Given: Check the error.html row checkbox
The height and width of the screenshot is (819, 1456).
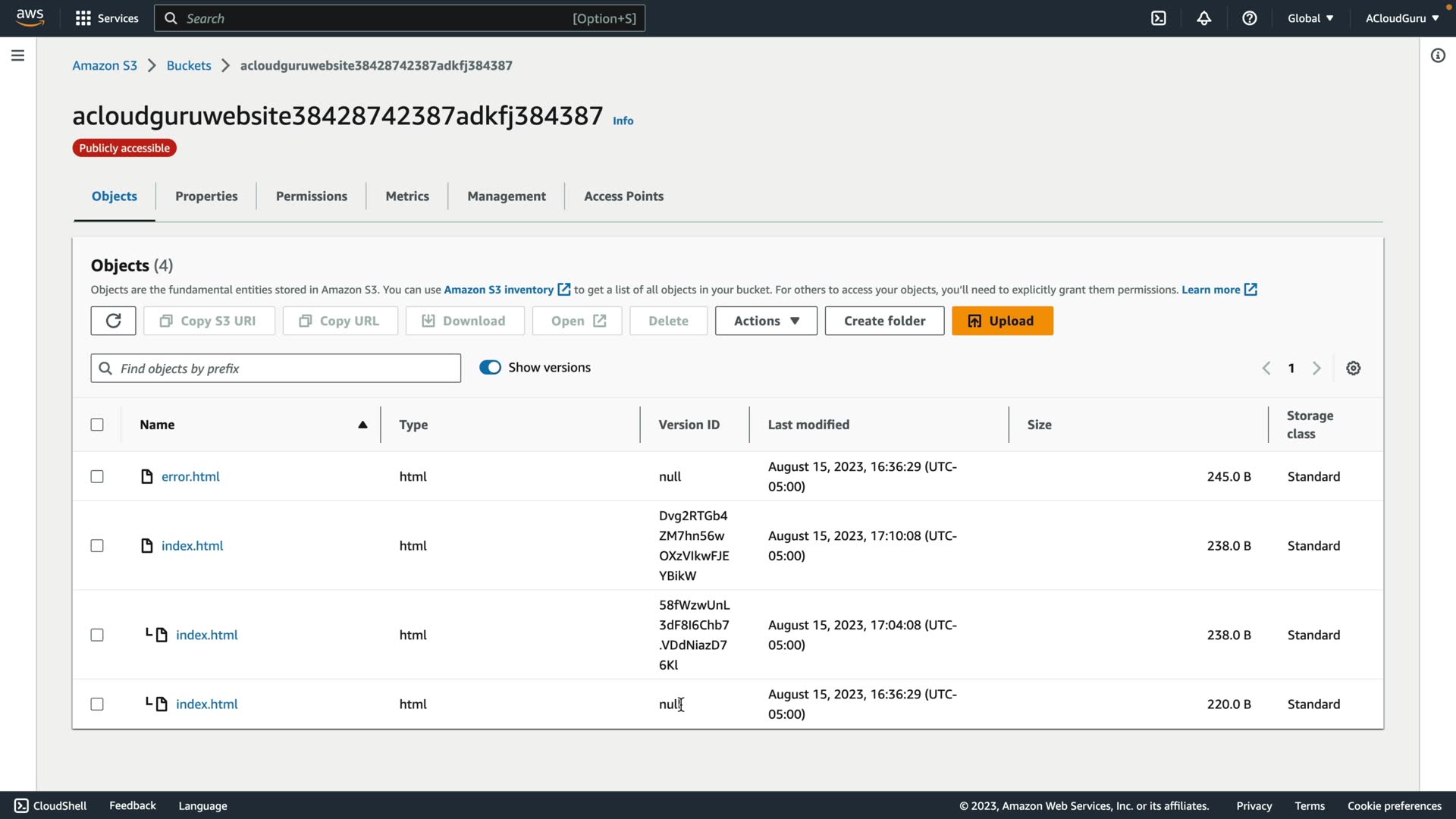Looking at the screenshot, I should click(97, 477).
